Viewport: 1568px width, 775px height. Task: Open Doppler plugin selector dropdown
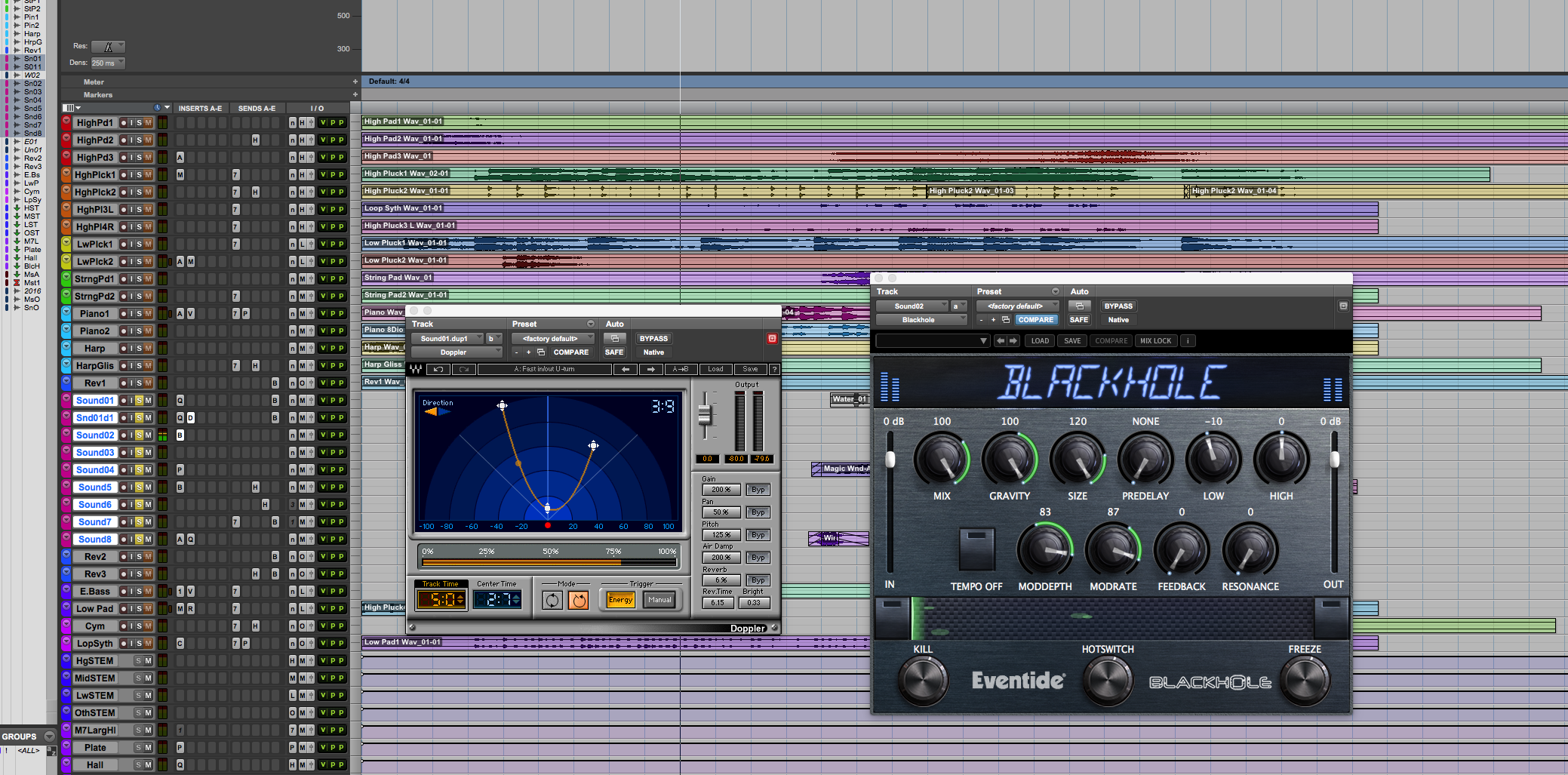[457, 352]
